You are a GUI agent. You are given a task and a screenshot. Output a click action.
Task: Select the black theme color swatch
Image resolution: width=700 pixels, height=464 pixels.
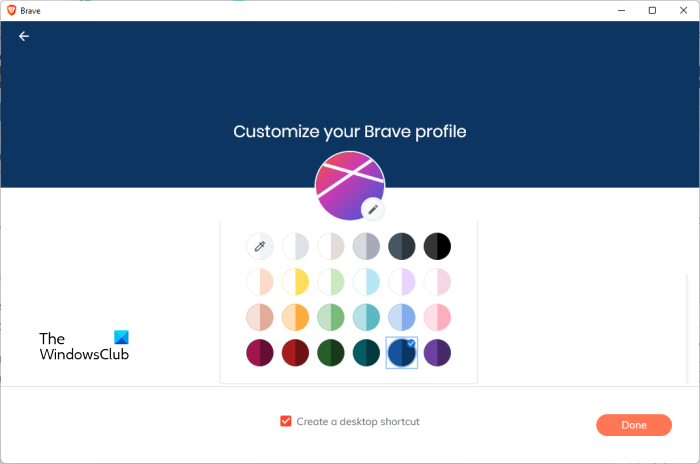(437, 246)
